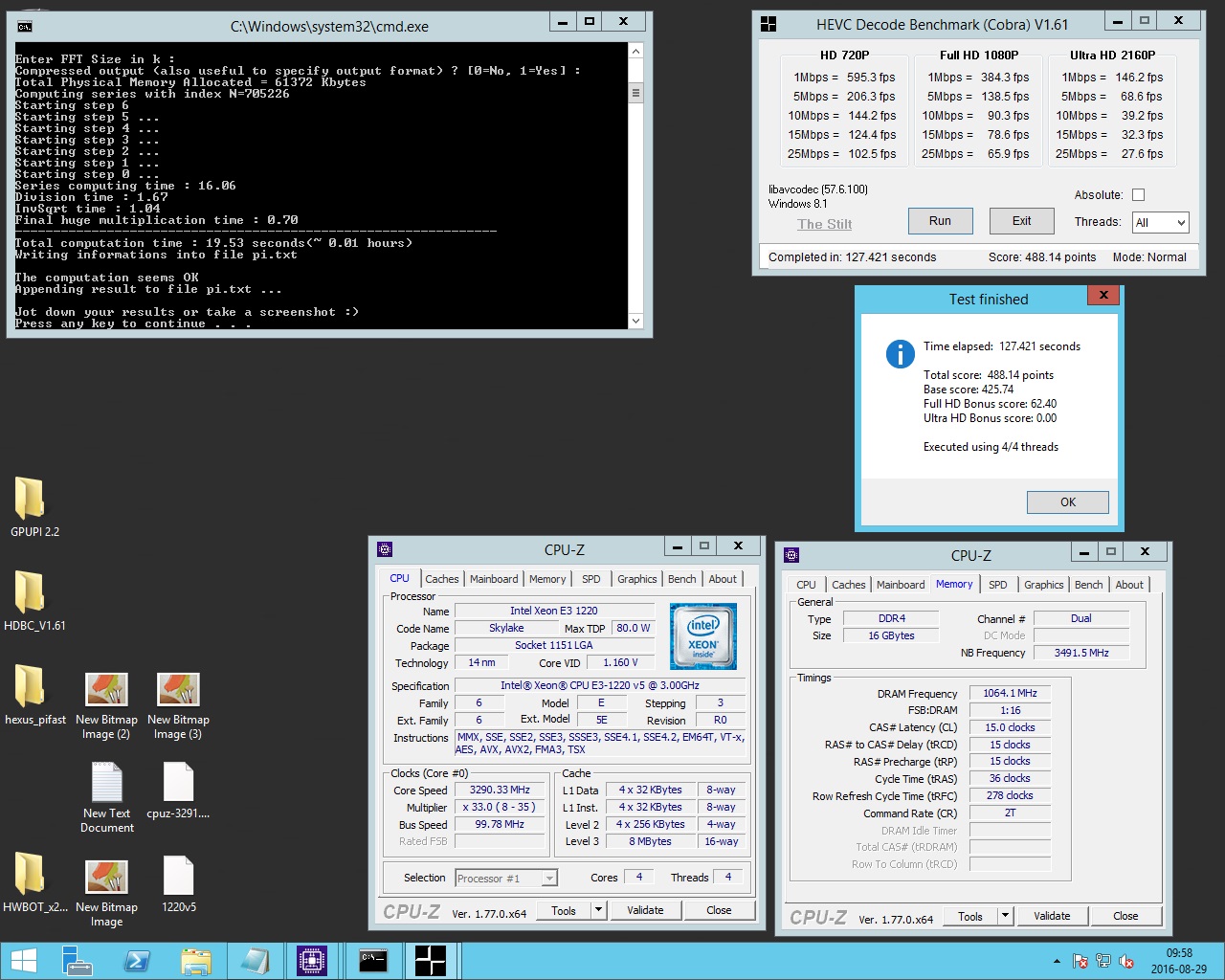This screenshot has height=980, width=1225.
Task: Open the Bench tab in right CPU-Z
Action: click(1088, 585)
